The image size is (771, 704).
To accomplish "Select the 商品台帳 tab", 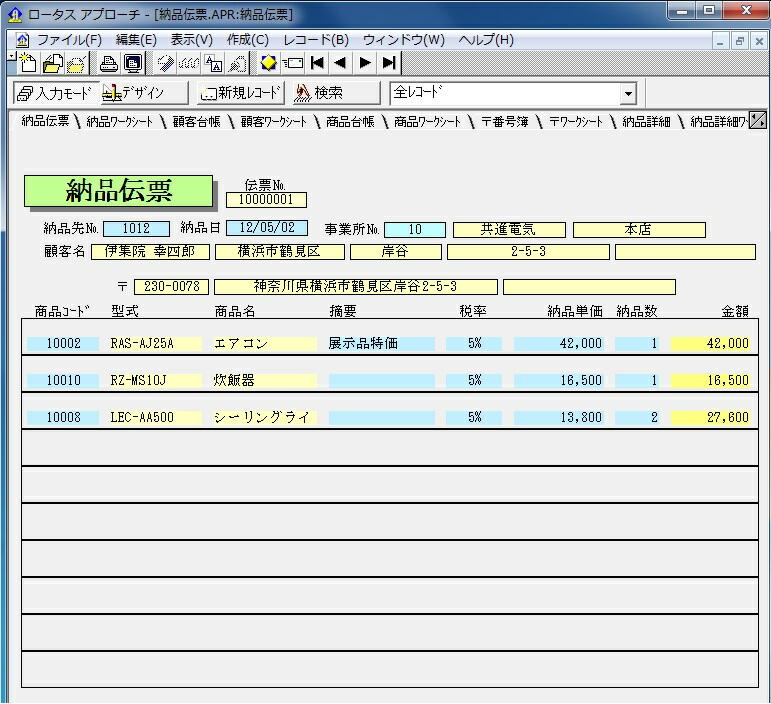I will [350, 121].
